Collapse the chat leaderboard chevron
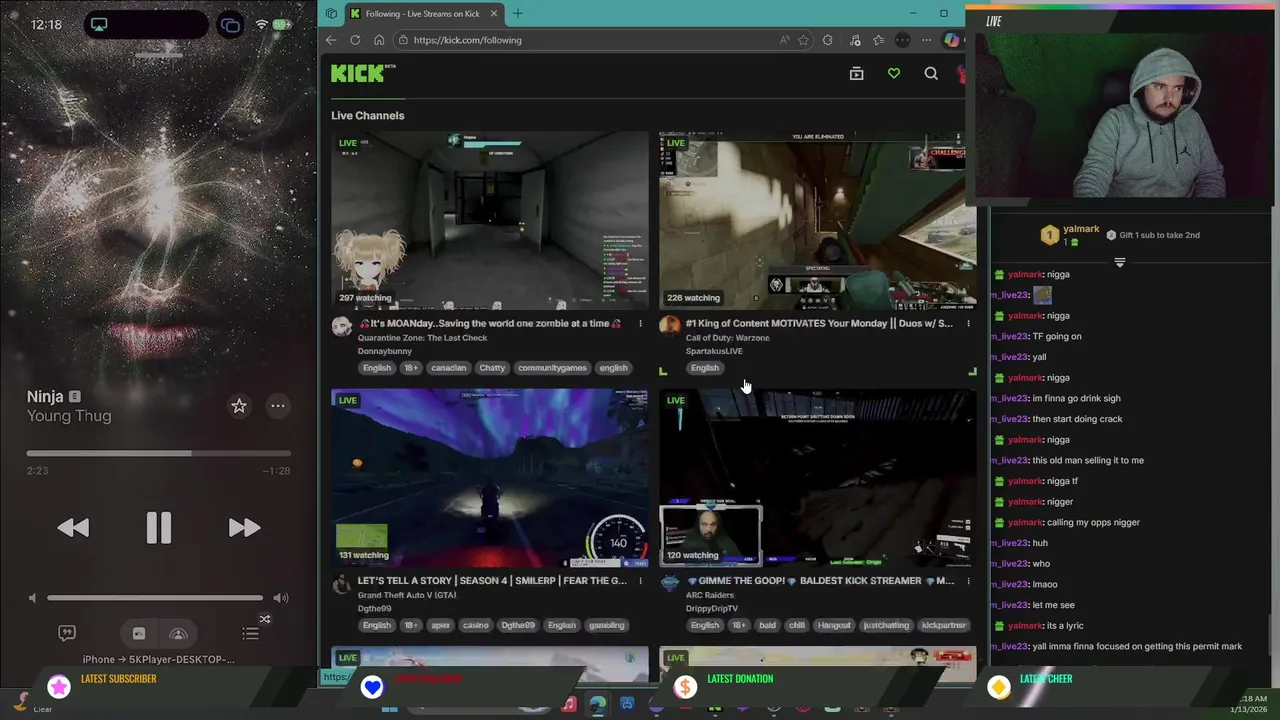This screenshot has height=720, width=1280. tap(1120, 263)
